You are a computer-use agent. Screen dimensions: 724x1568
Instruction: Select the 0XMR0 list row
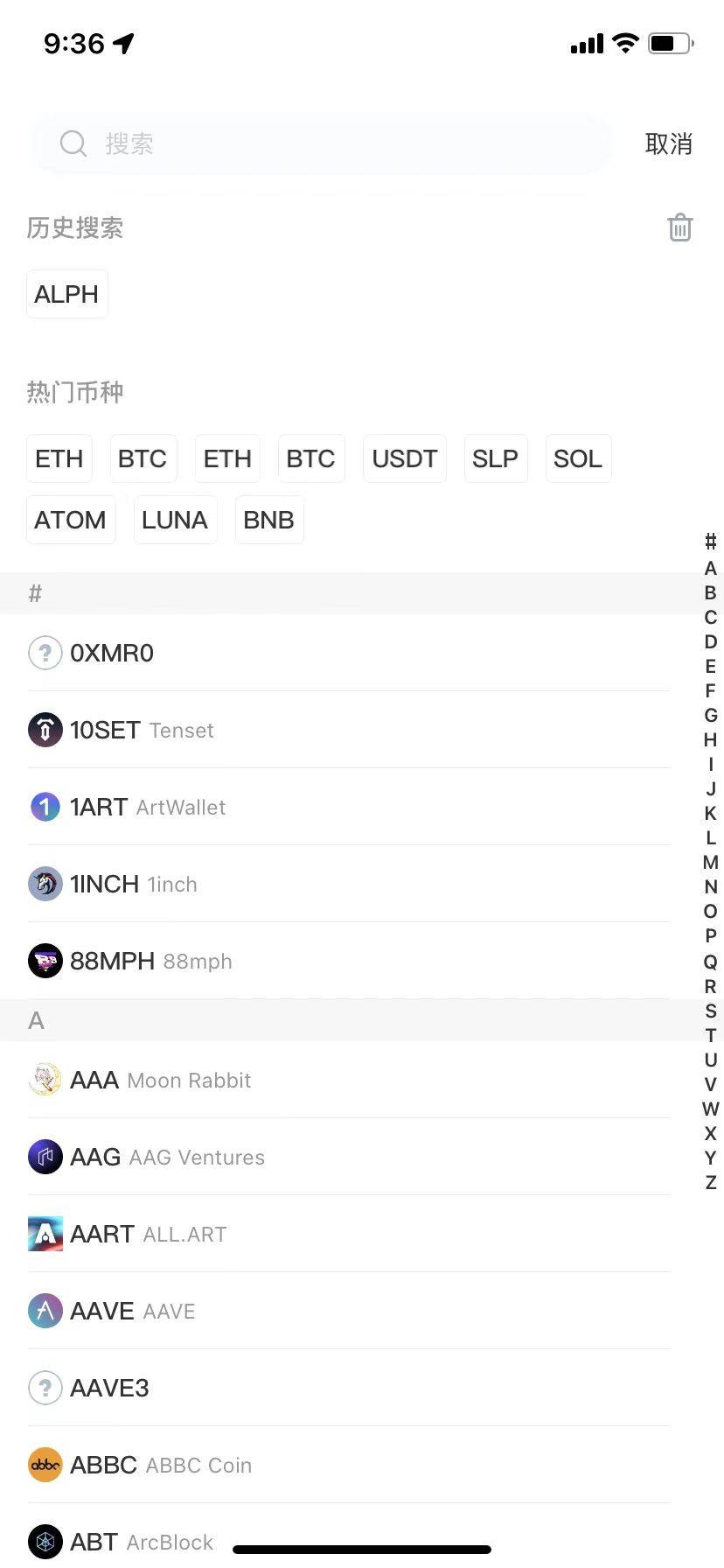(x=350, y=653)
